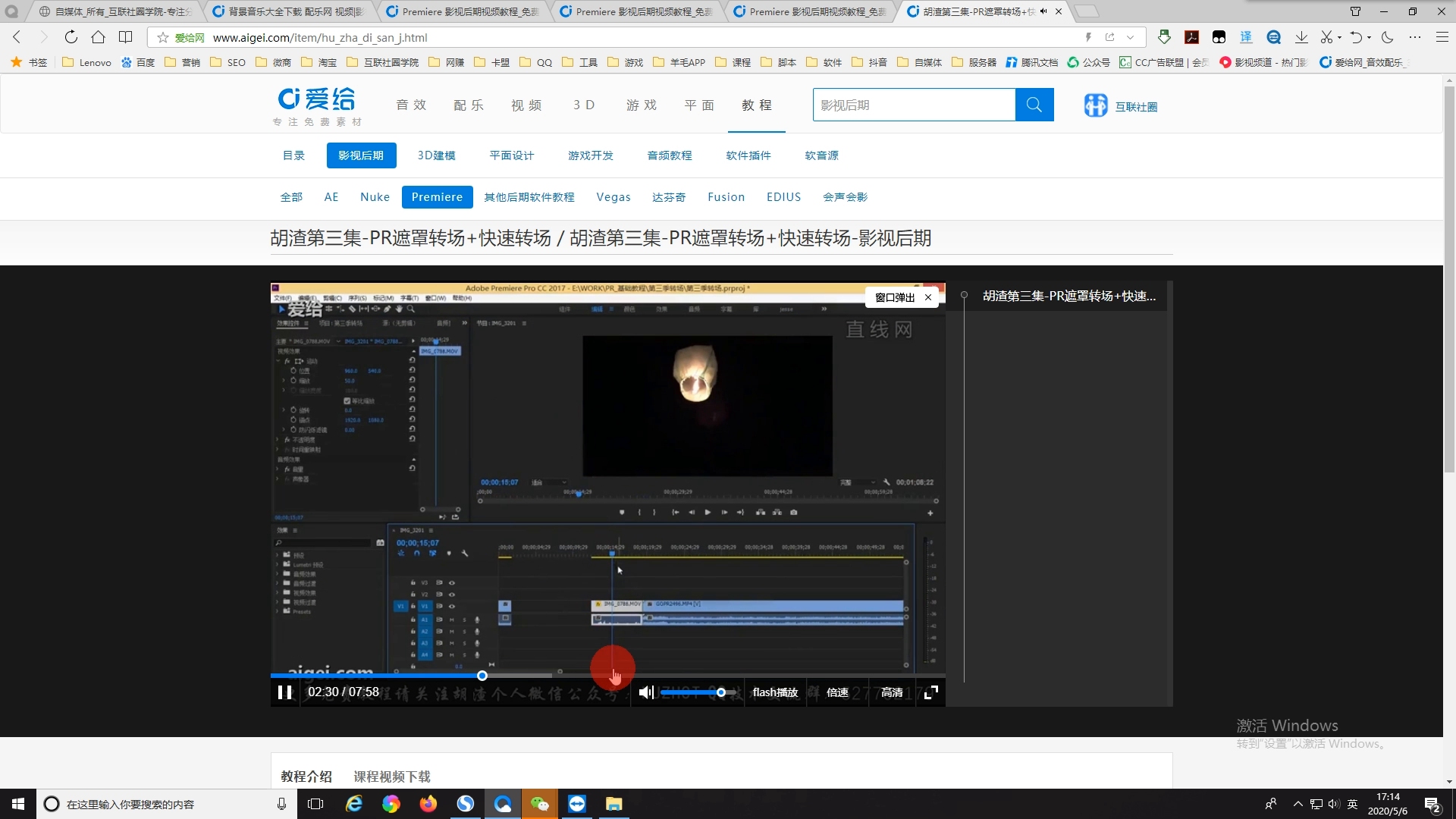
Task: Open the 工具 bookmarks folder
Action: point(580,62)
